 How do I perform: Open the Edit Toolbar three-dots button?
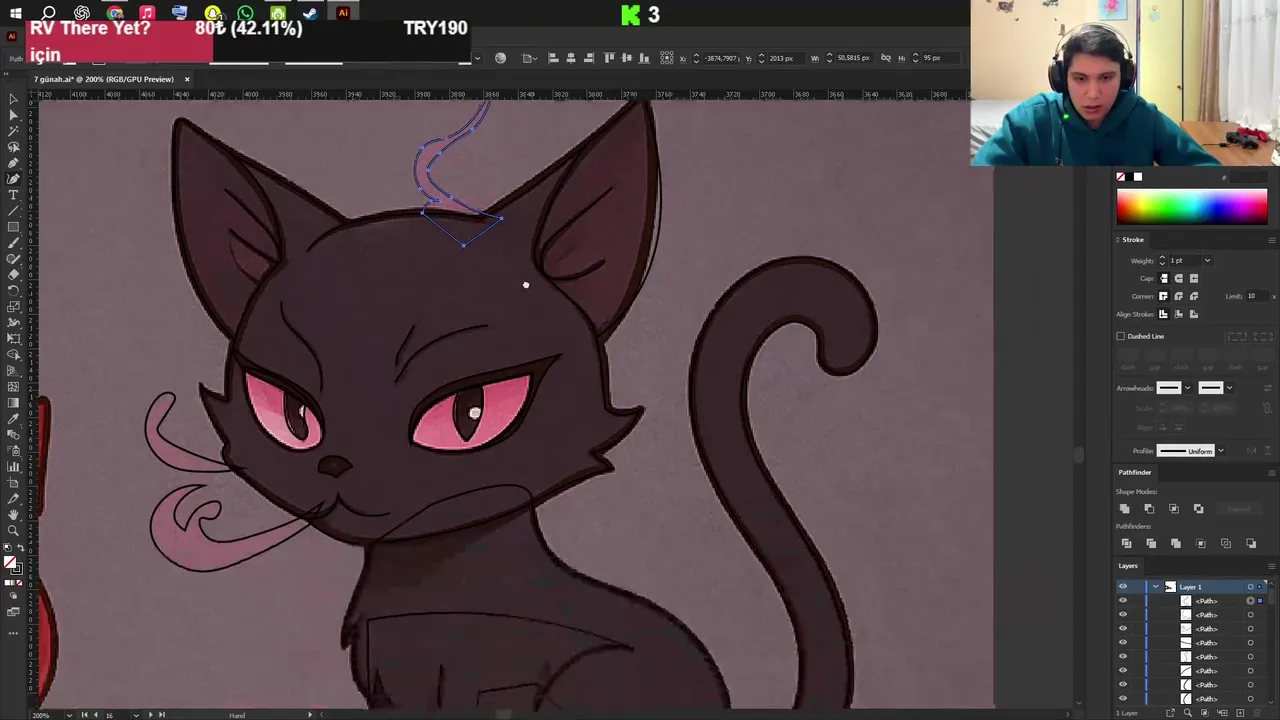click(13, 632)
